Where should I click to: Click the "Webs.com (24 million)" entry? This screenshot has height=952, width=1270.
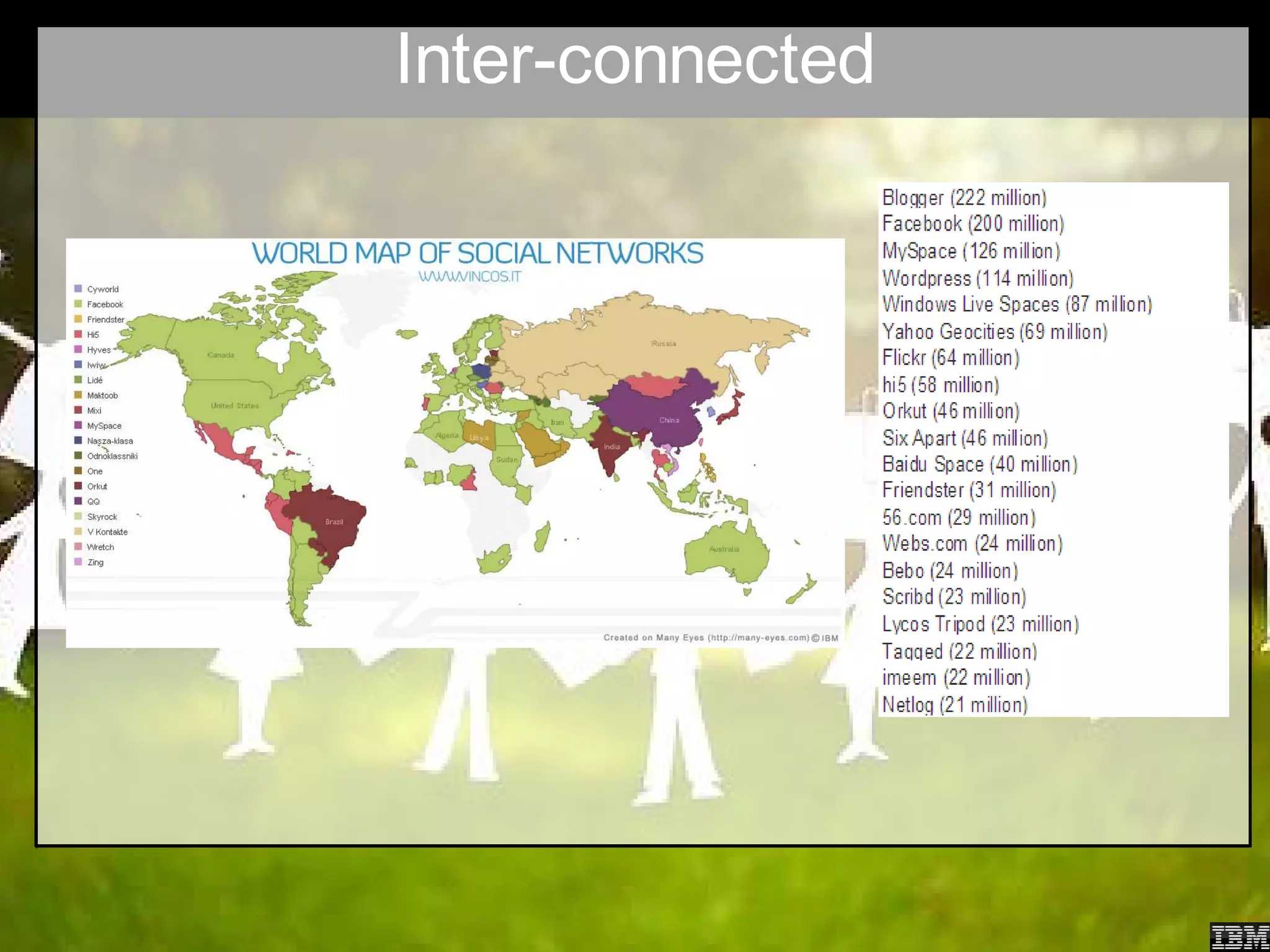coord(972,544)
